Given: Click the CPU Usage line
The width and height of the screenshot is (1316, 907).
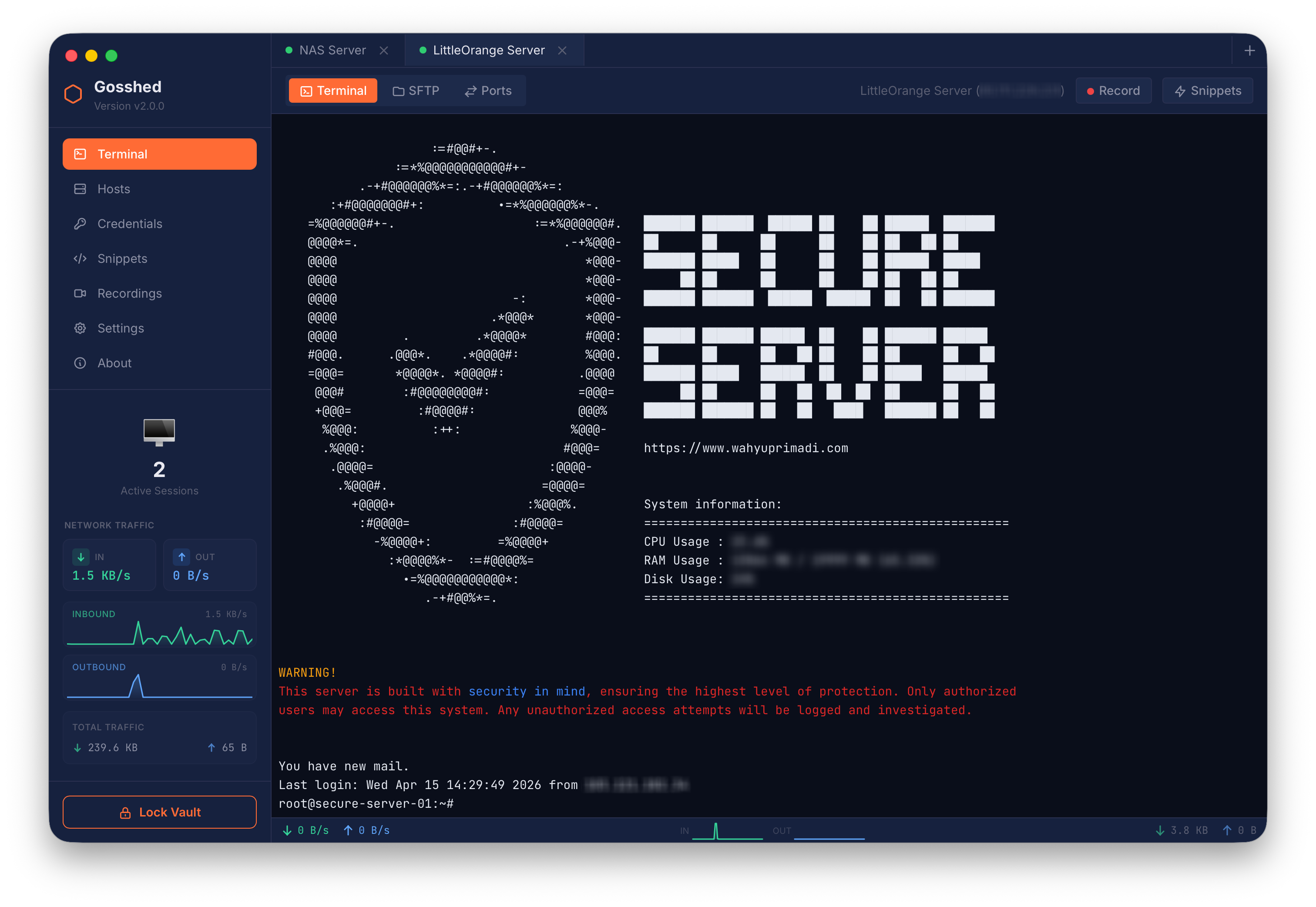Looking at the screenshot, I should (x=706, y=541).
